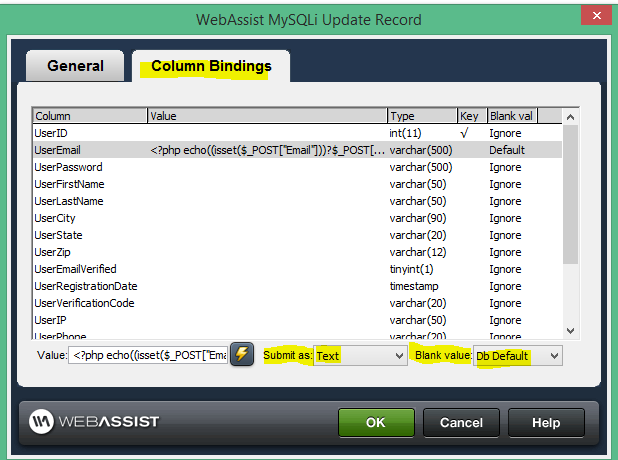
Task: Click the Key column header
Action: pyautogui.click(x=472, y=116)
